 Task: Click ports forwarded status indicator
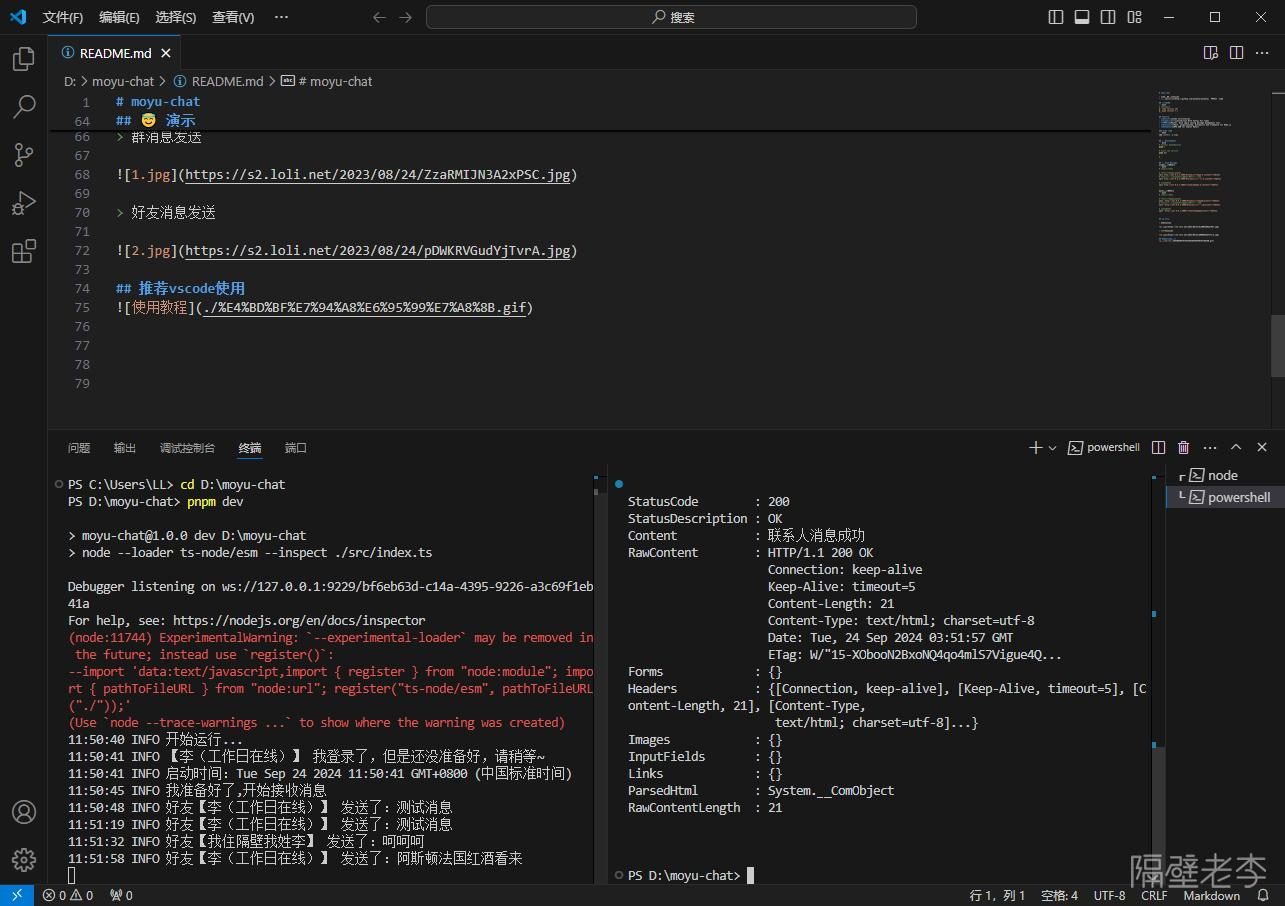tap(121, 895)
